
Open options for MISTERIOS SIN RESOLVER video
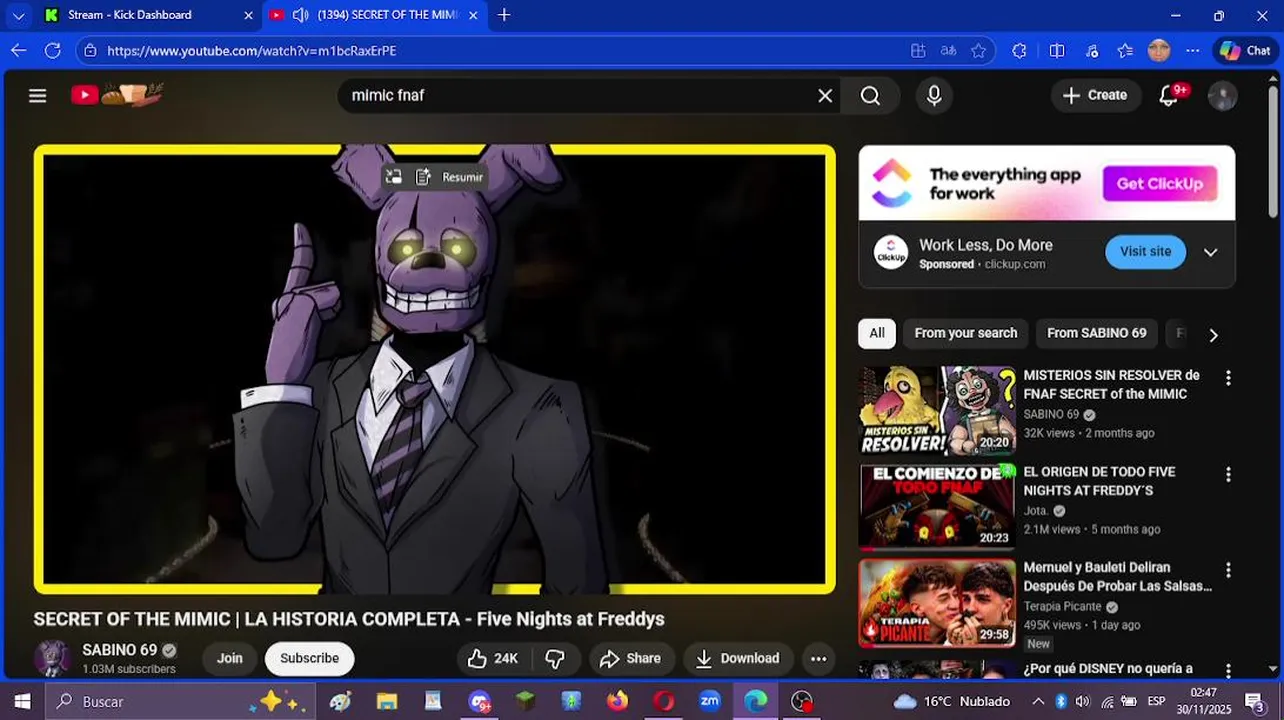coord(1228,378)
